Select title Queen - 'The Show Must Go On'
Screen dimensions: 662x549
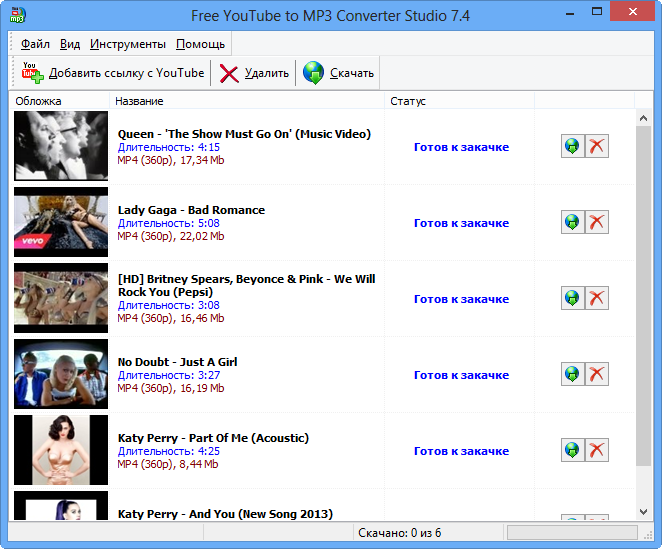click(x=244, y=134)
